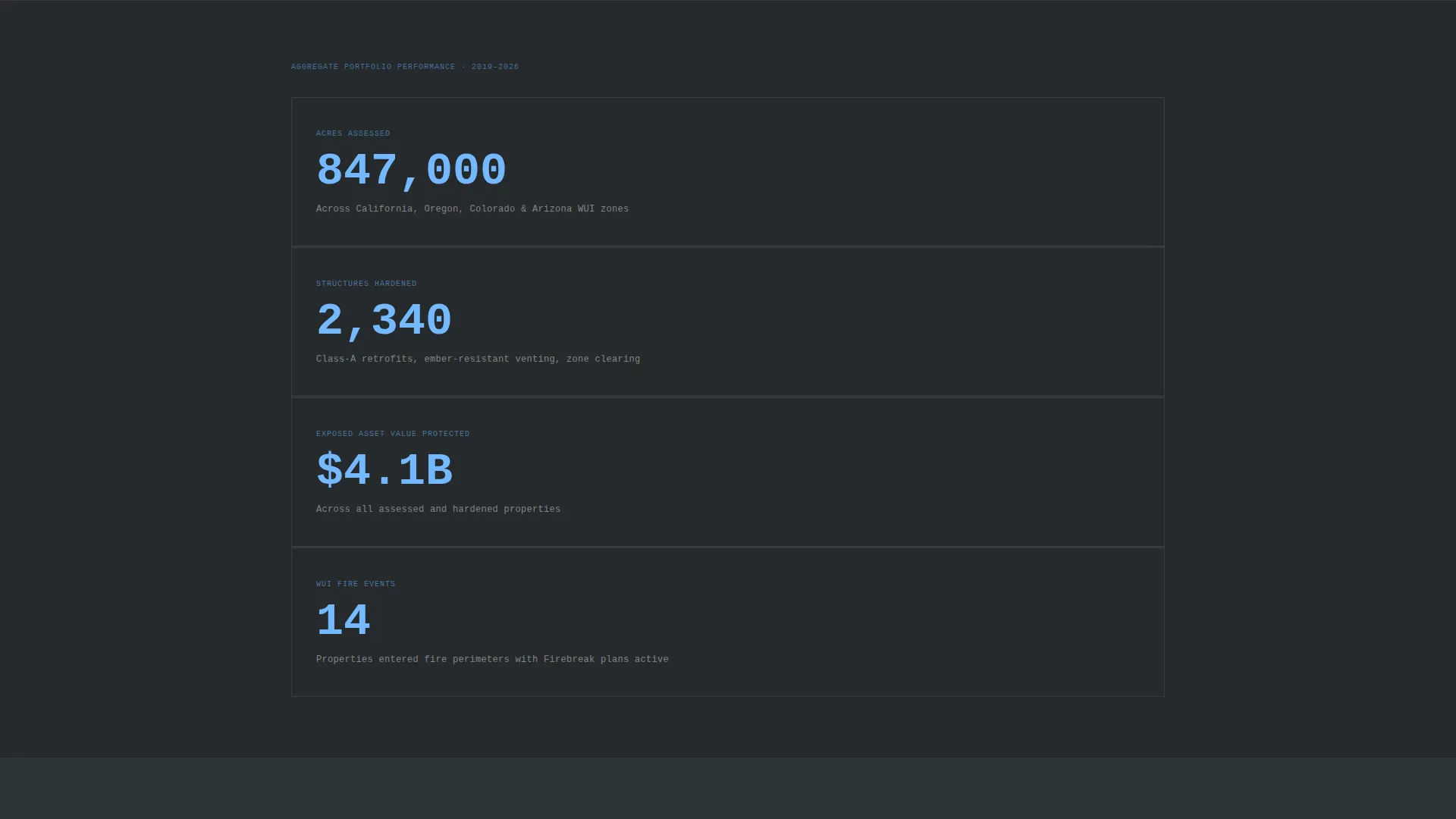Select the WUI FIRE EVENTS label
This screenshot has height=819, width=1456.
(356, 584)
